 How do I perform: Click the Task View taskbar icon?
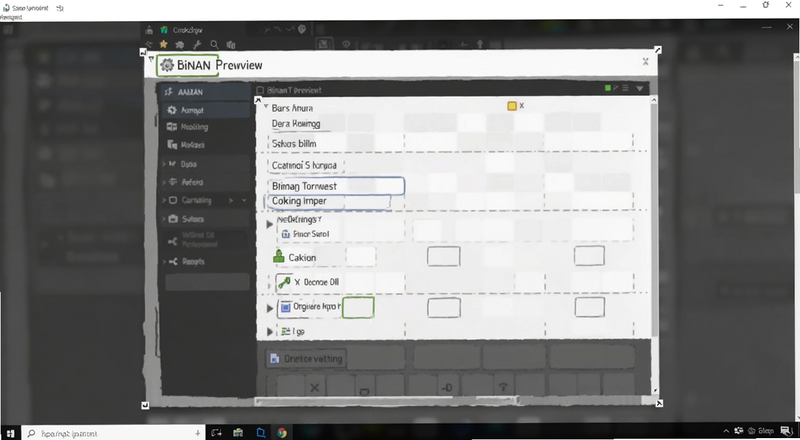216,433
